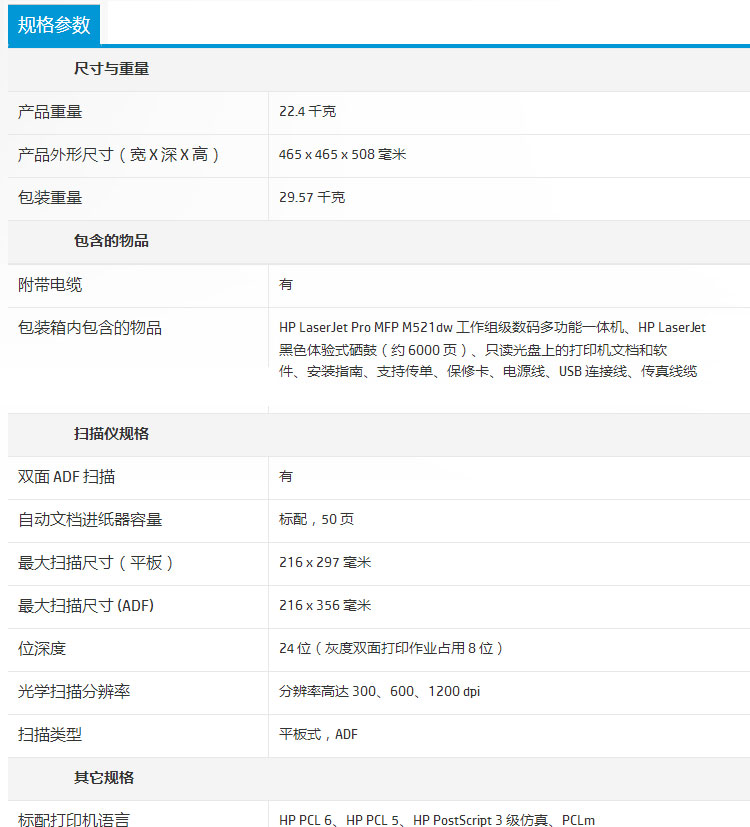
Task: Click the 扫描仪规格 section header
Action: [111, 434]
